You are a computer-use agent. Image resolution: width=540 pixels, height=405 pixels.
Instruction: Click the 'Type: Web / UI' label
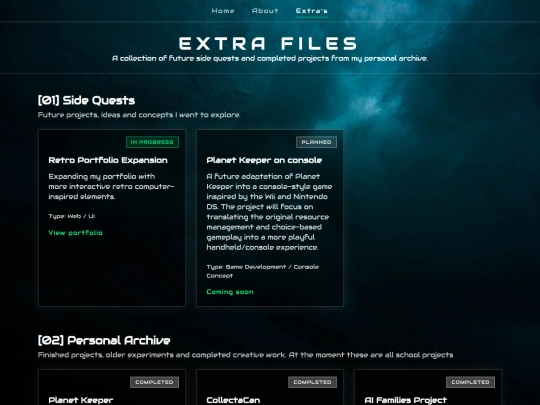(x=72, y=216)
